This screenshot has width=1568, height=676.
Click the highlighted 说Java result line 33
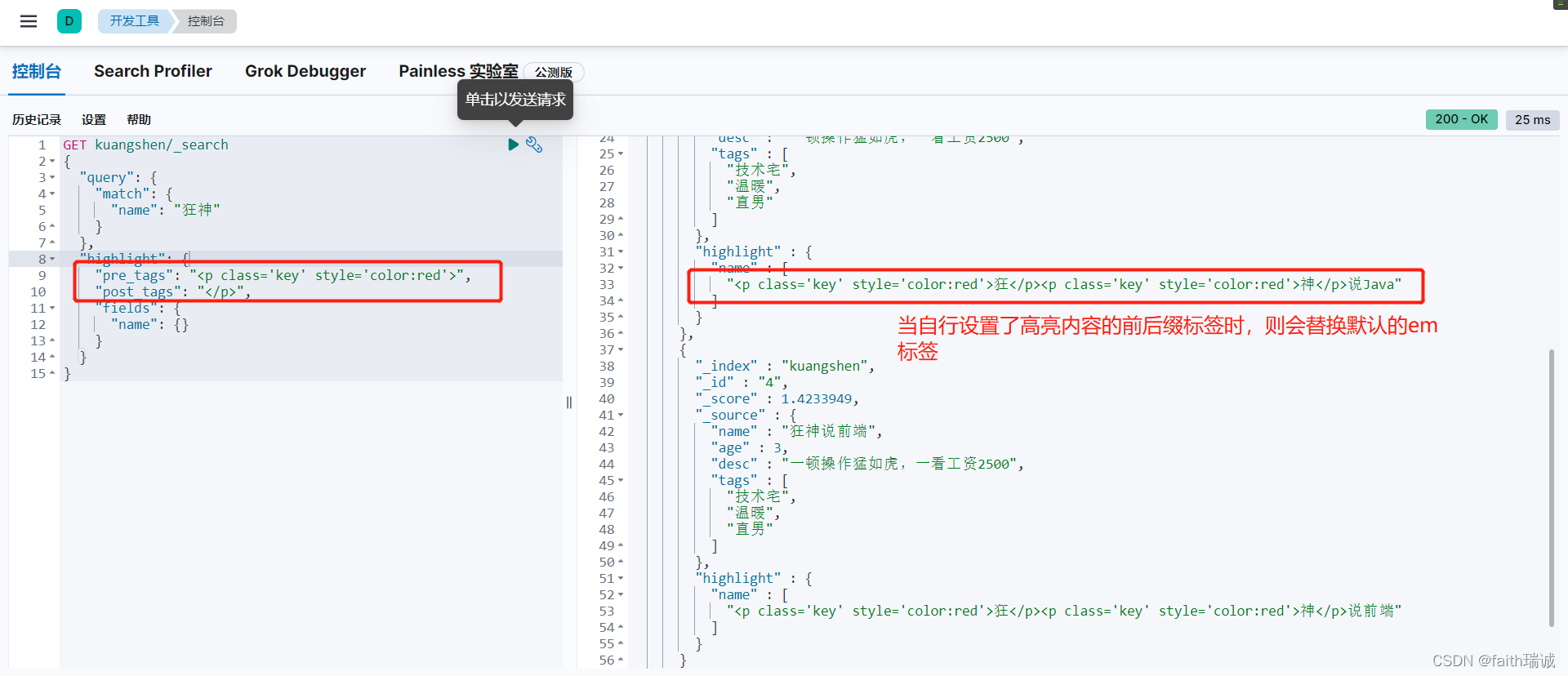tap(1064, 284)
